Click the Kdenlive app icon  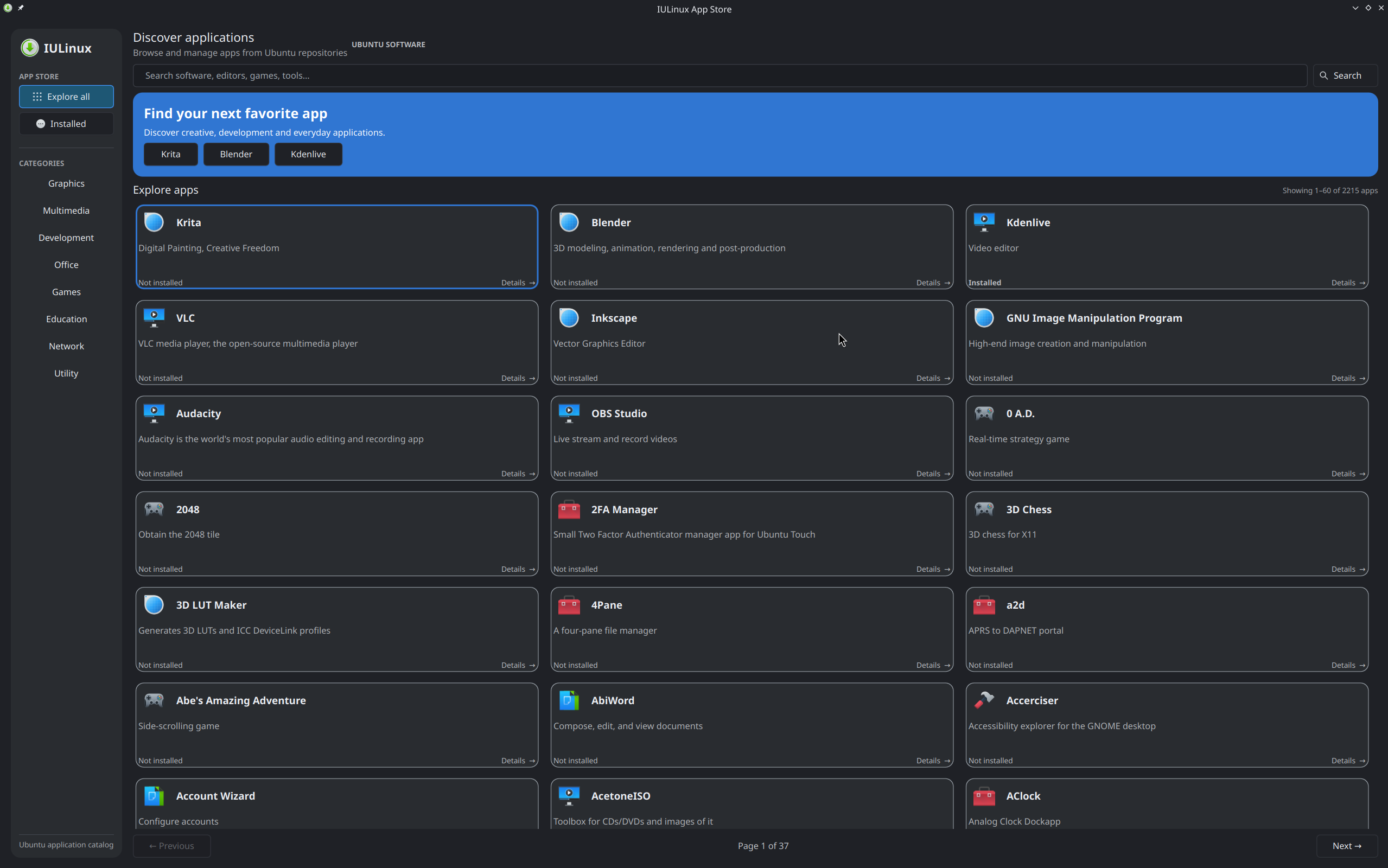click(984, 222)
